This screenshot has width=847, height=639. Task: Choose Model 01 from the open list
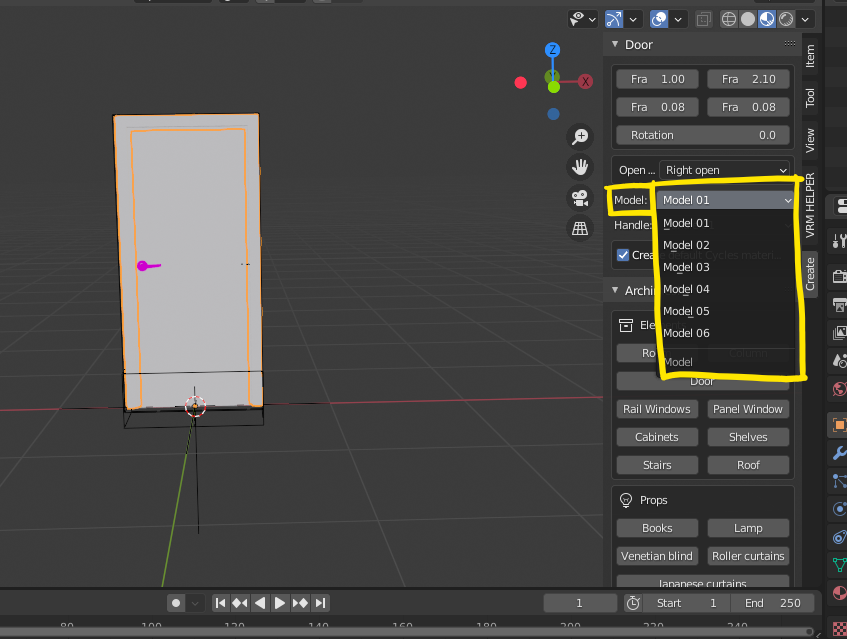[727, 223]
